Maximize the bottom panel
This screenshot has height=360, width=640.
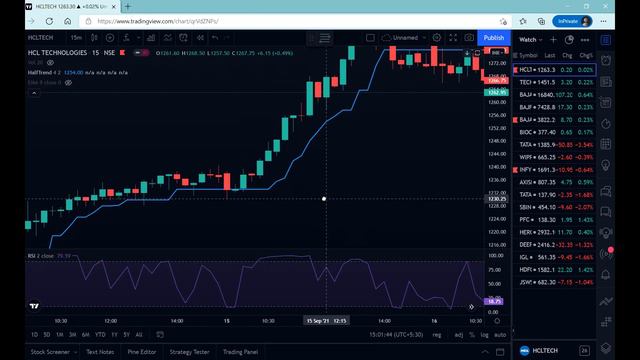pyautogui.click(x=500, y=352)
